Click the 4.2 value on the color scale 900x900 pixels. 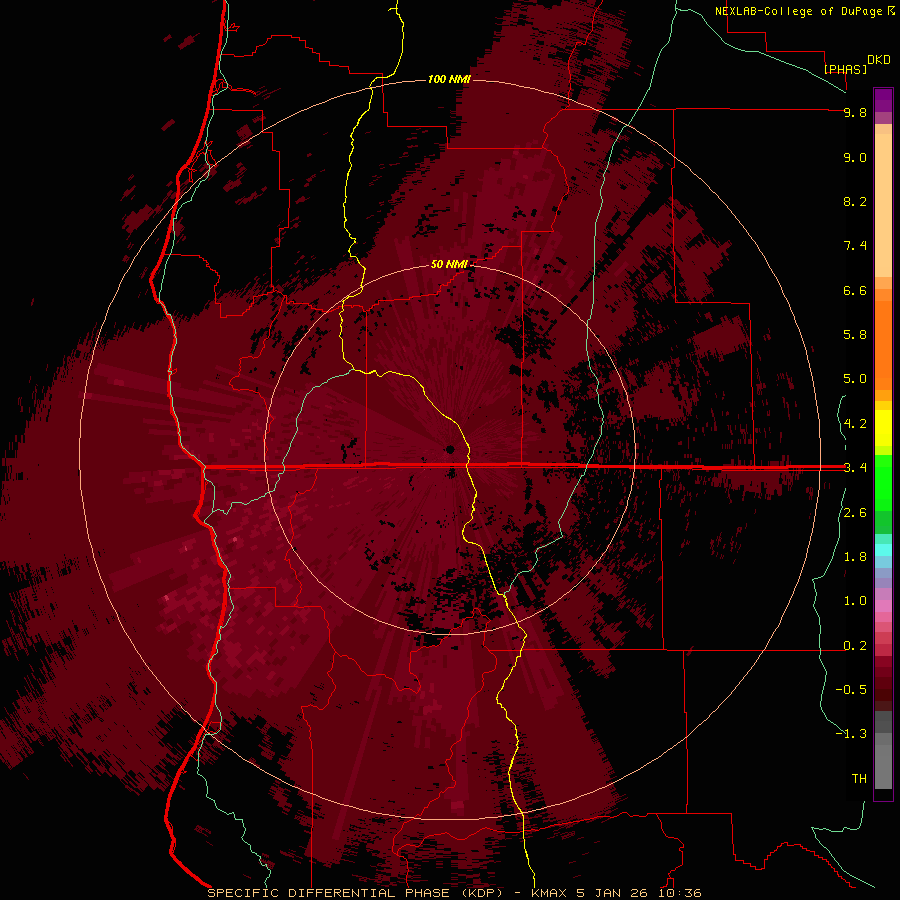click(855, 424)
